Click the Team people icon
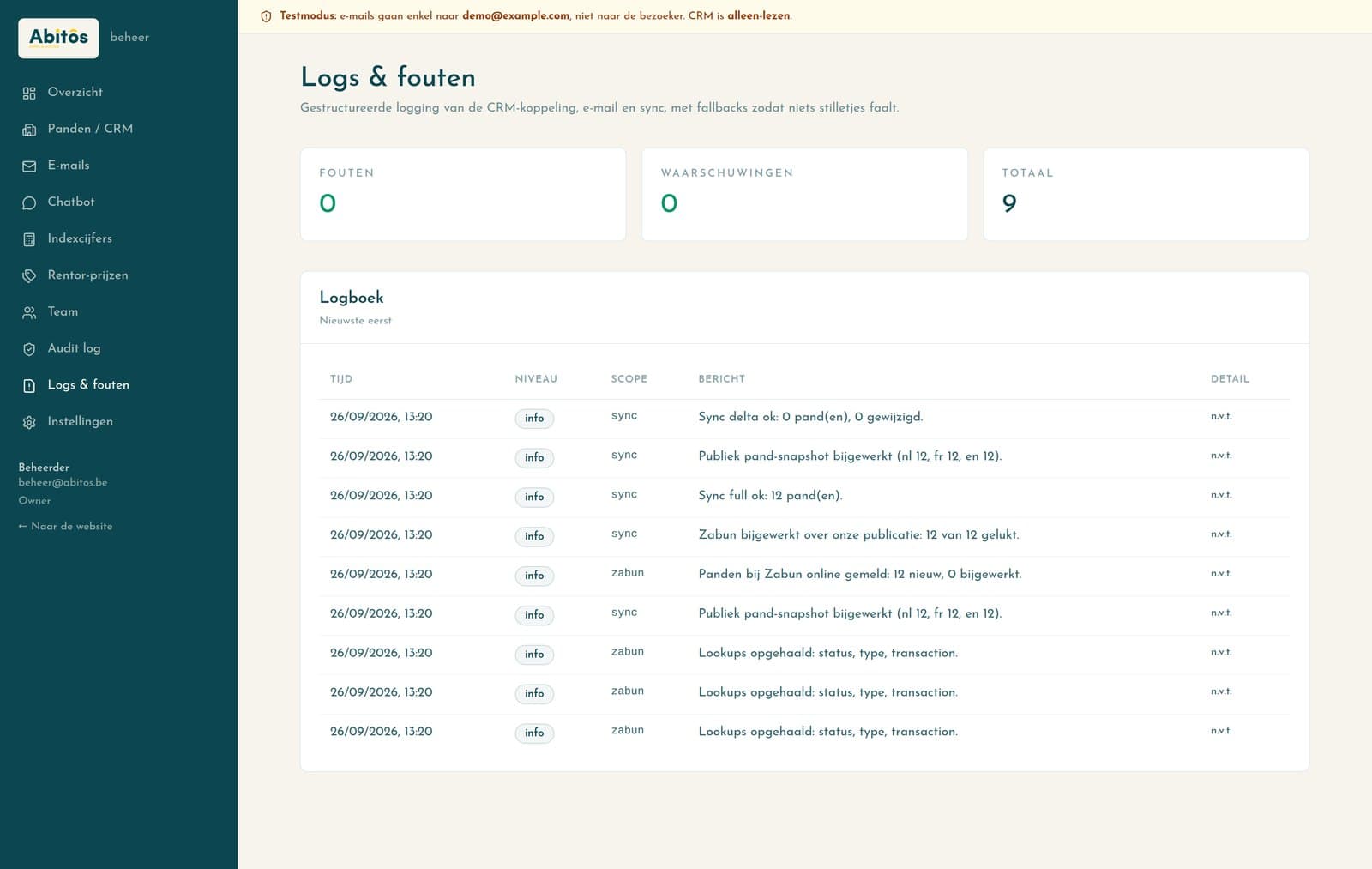The height and width of the screenshot is (869, 1372). (x=29, y=312)
